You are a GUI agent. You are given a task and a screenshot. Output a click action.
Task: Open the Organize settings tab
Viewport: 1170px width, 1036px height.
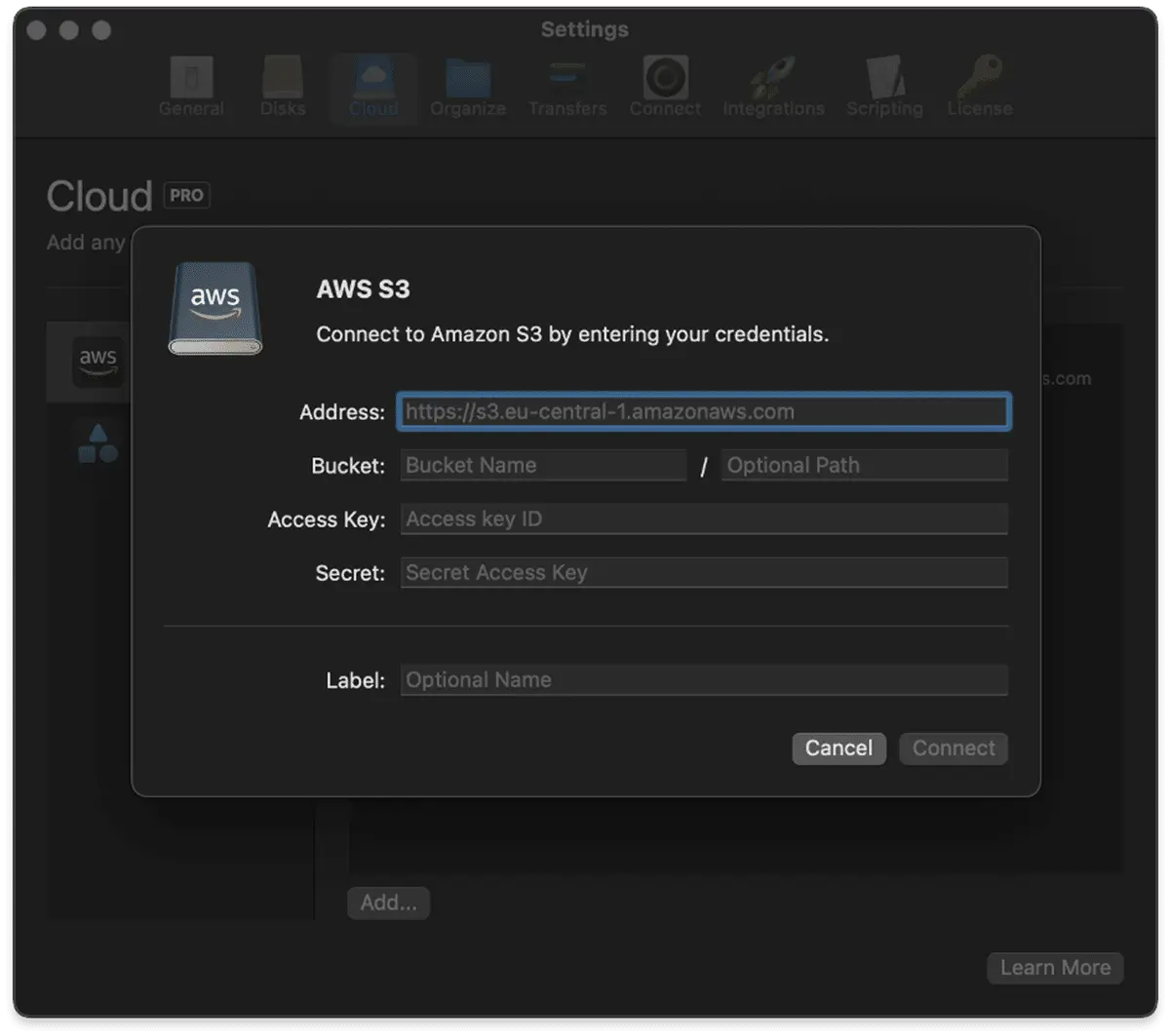tap(468, 87)
